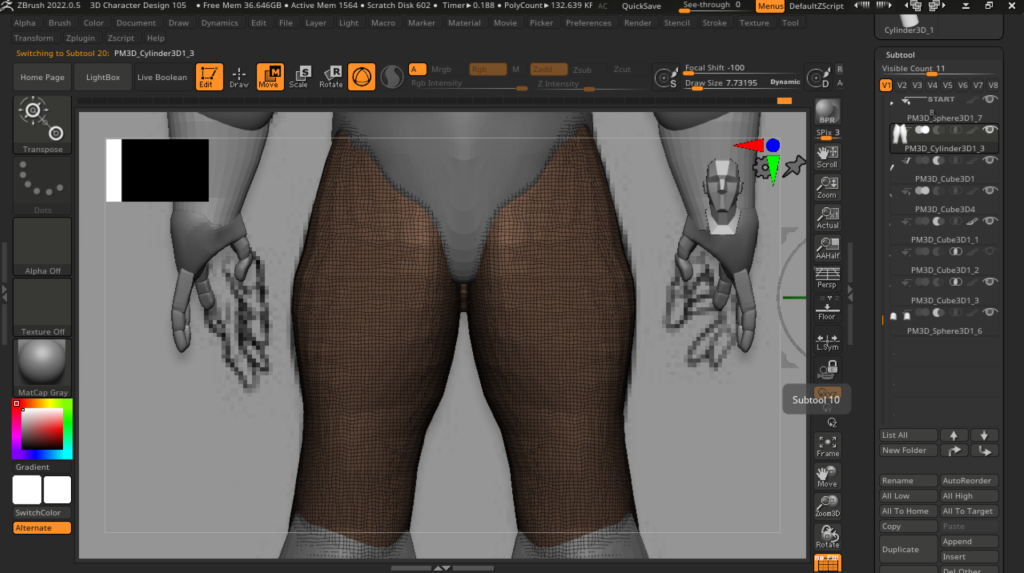Click the AAHalf view icon
The height and width of the screenshot is (573, 1024).
point(827,248)
